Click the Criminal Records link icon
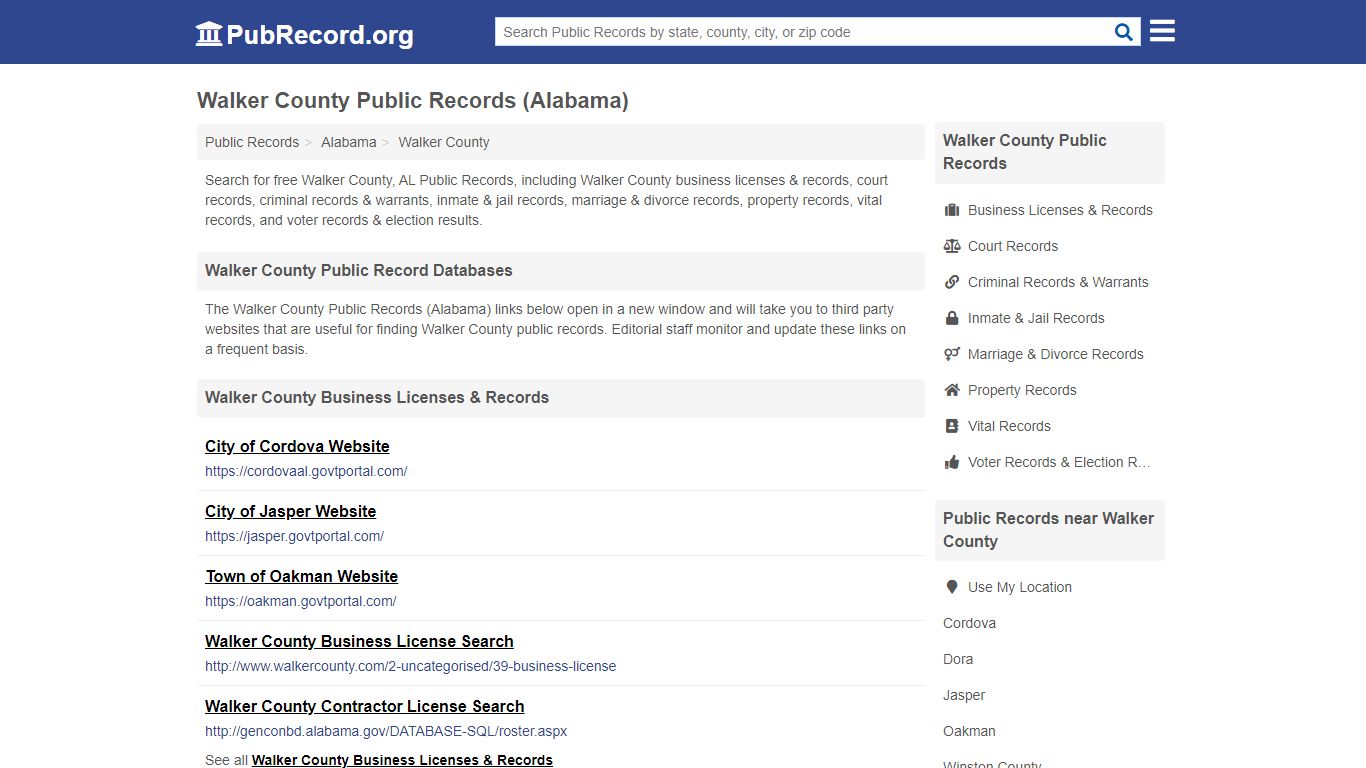Image resolution: width=1366 pixels, height=768 pixels. 952,282
